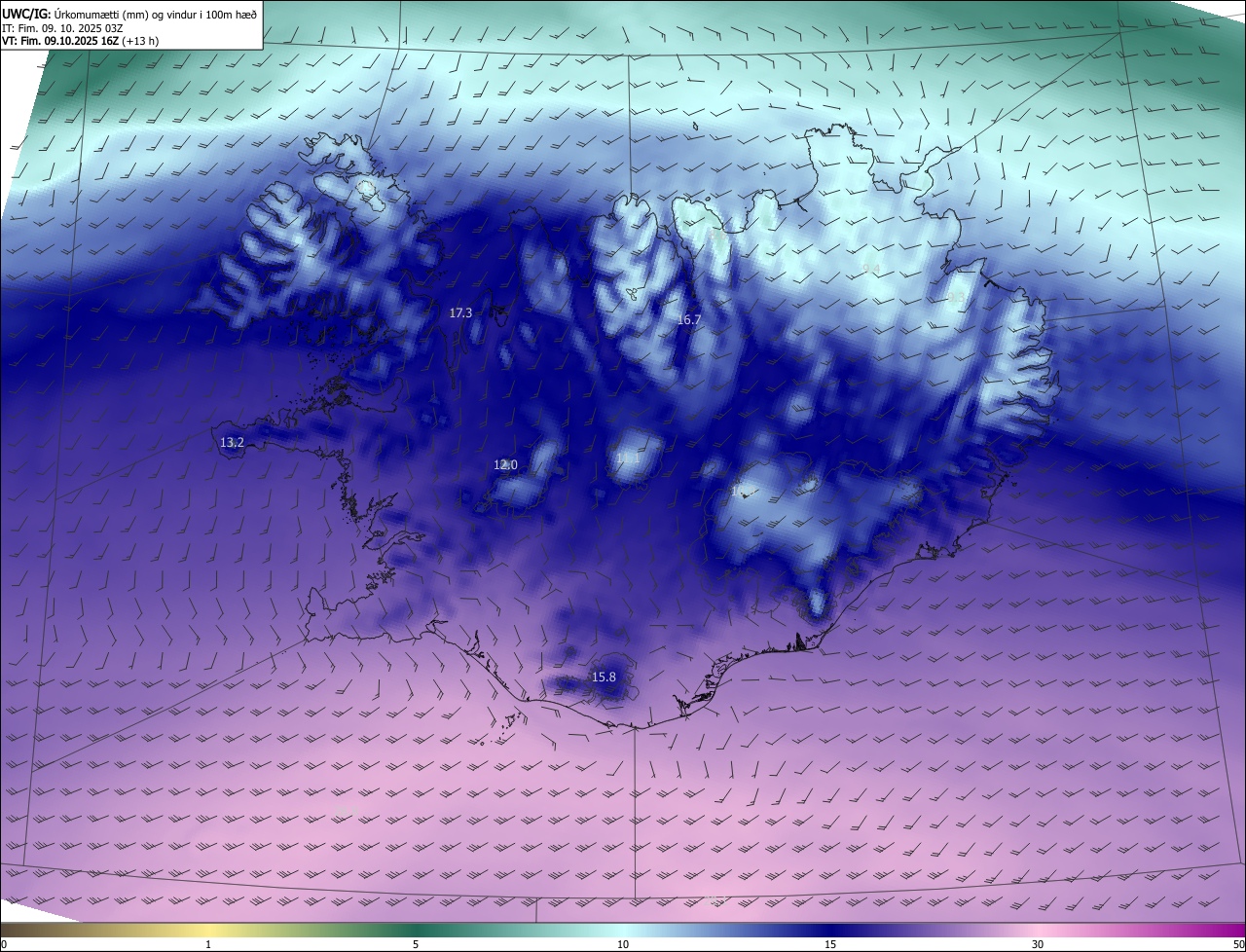Click the 5 tick on the color scale
This screenshot has width=1246, height=952.
[x=416, y=944]
